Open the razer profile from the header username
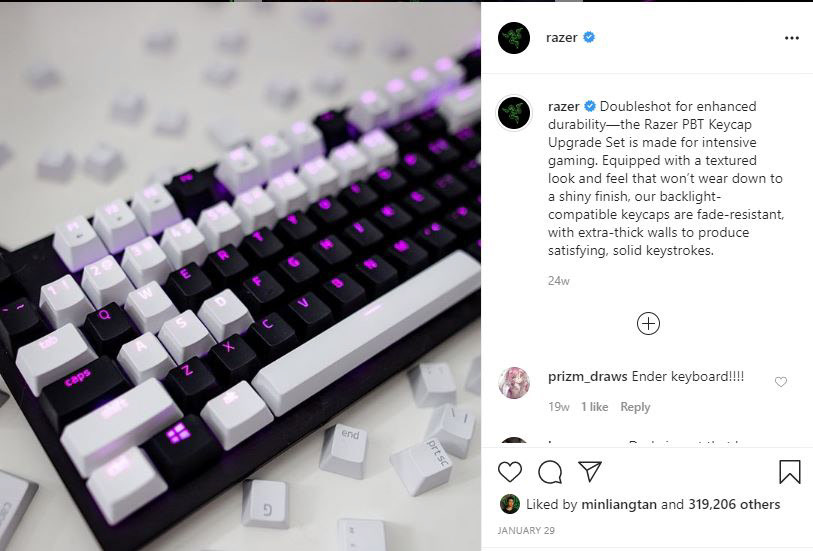Screen dimensions: 813x551 (562, 37)
